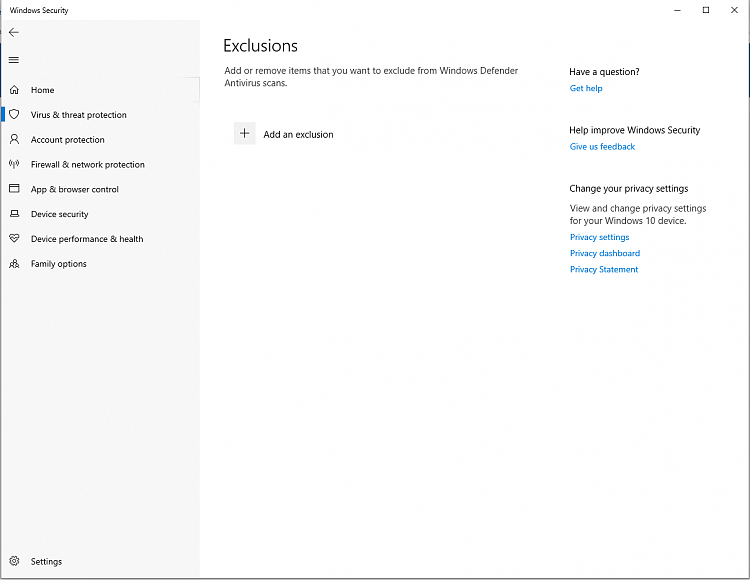
Task: Open the Privacy dashboard link
Action: click(605, 253)
